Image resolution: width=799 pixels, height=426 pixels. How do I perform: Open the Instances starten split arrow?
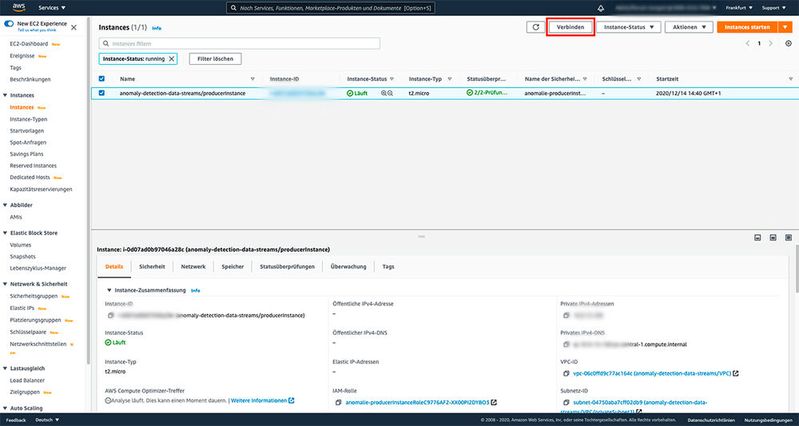[x=784, y=27]
